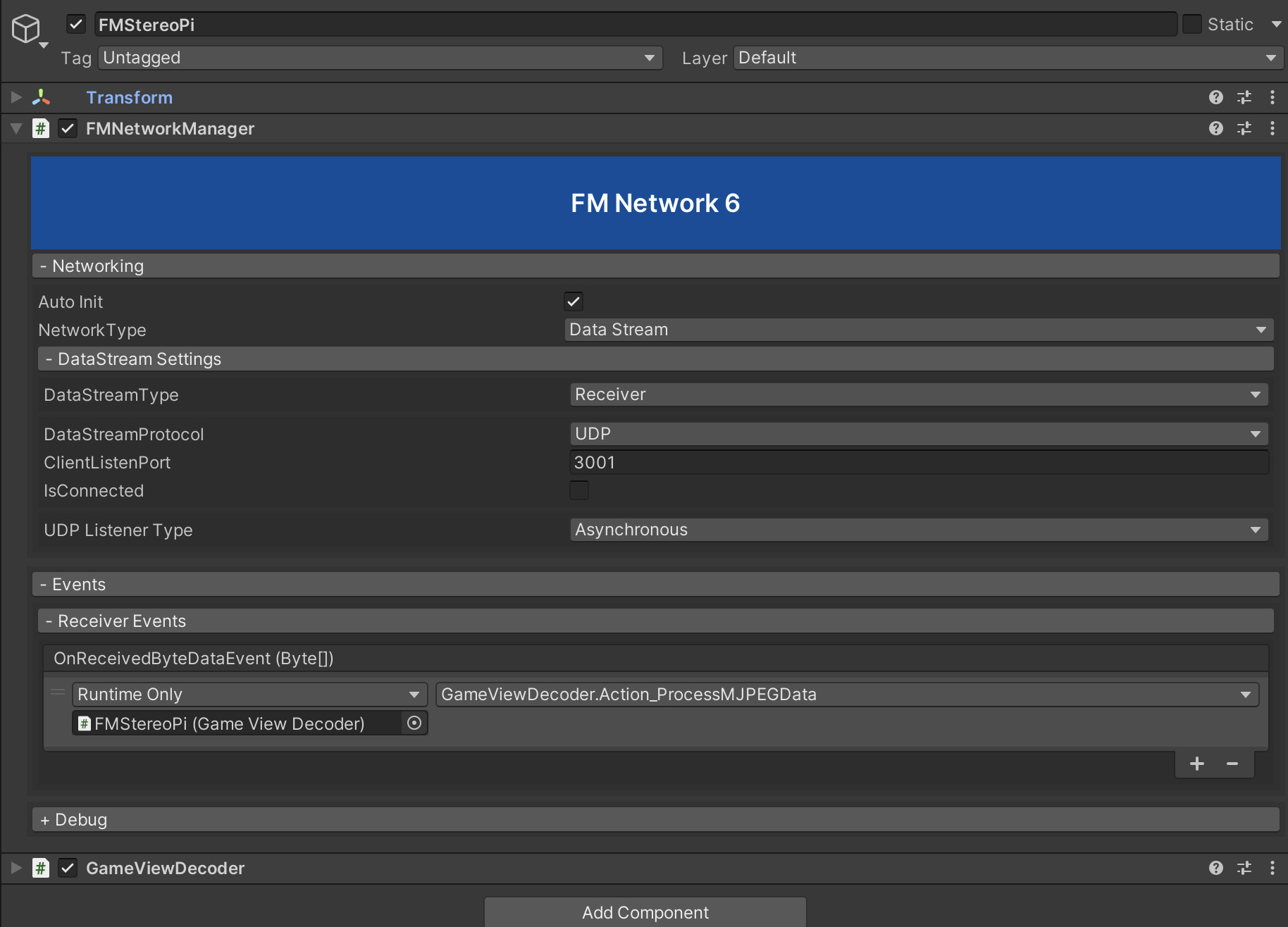Open Transform preset settings icon

pyautogui.click(x=1244, y=97)
